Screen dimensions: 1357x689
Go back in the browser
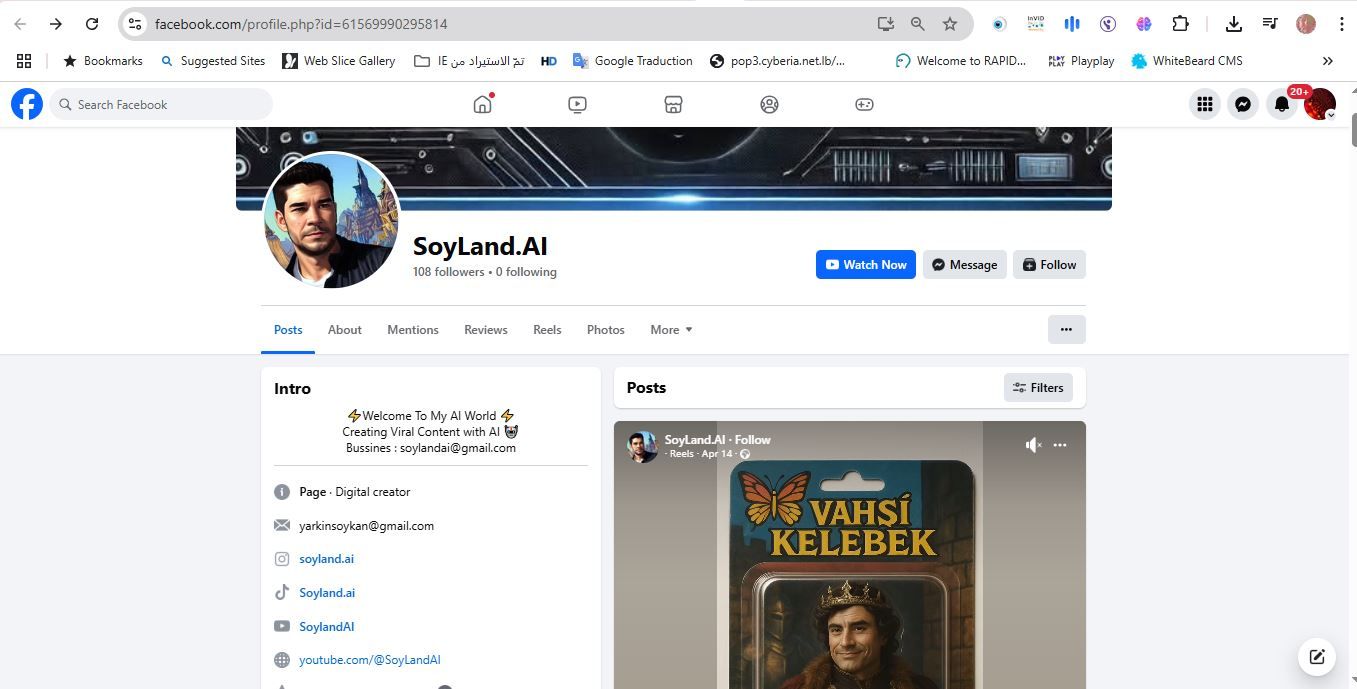20,24
